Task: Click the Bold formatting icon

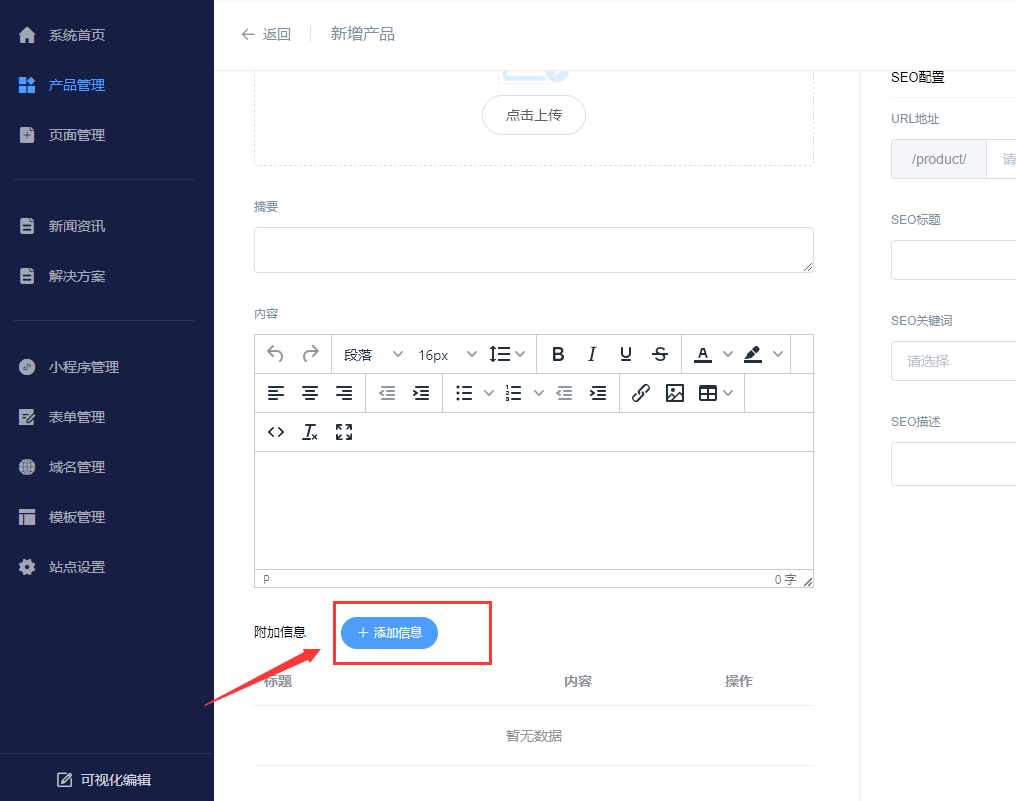Action: (558, 354)
